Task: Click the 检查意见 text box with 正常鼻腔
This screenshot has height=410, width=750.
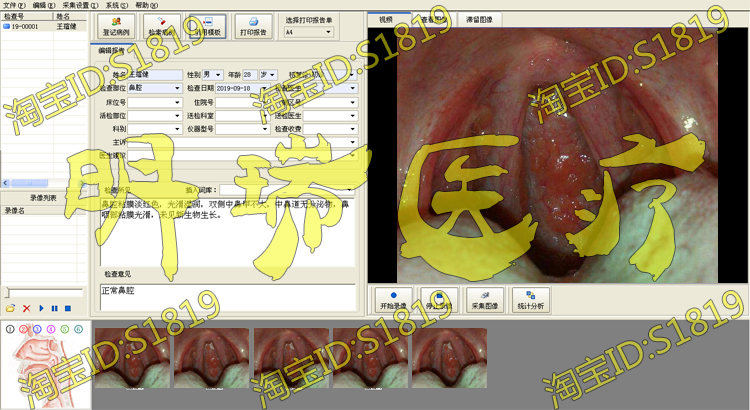Action: [x=228, y=297]
